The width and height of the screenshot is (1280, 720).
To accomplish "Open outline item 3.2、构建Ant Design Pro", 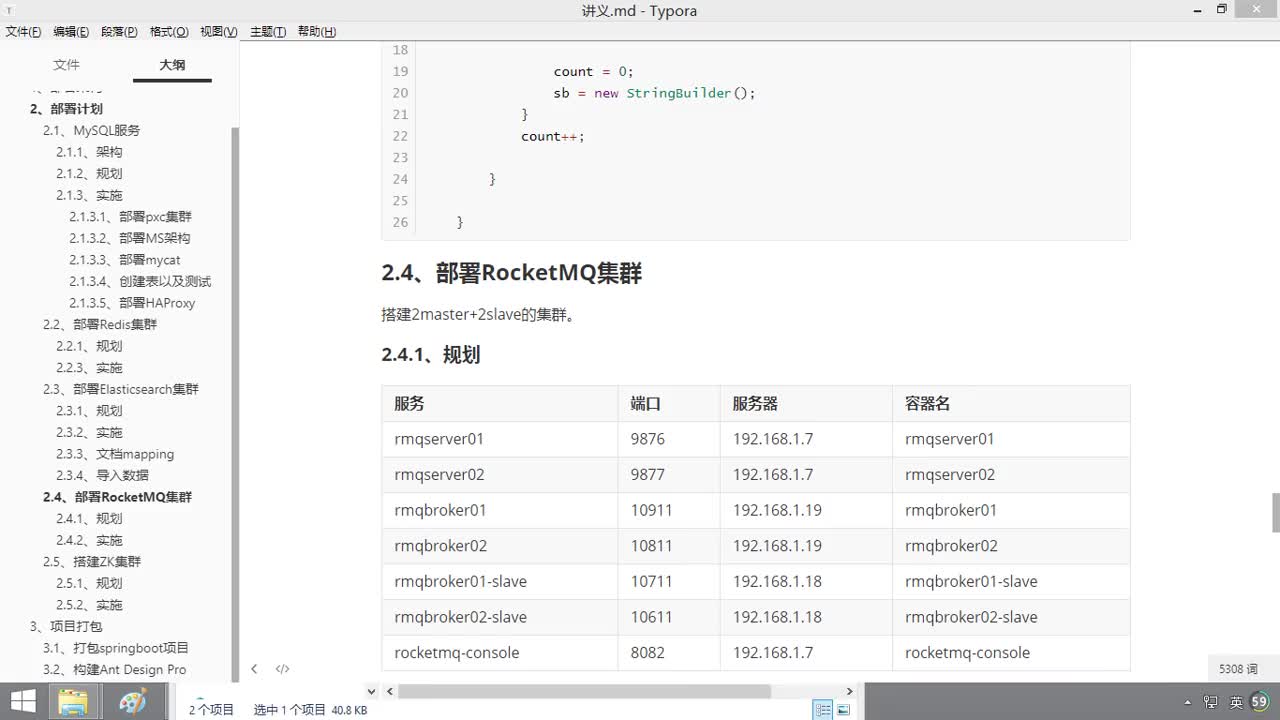I will (x=114, y=670).
